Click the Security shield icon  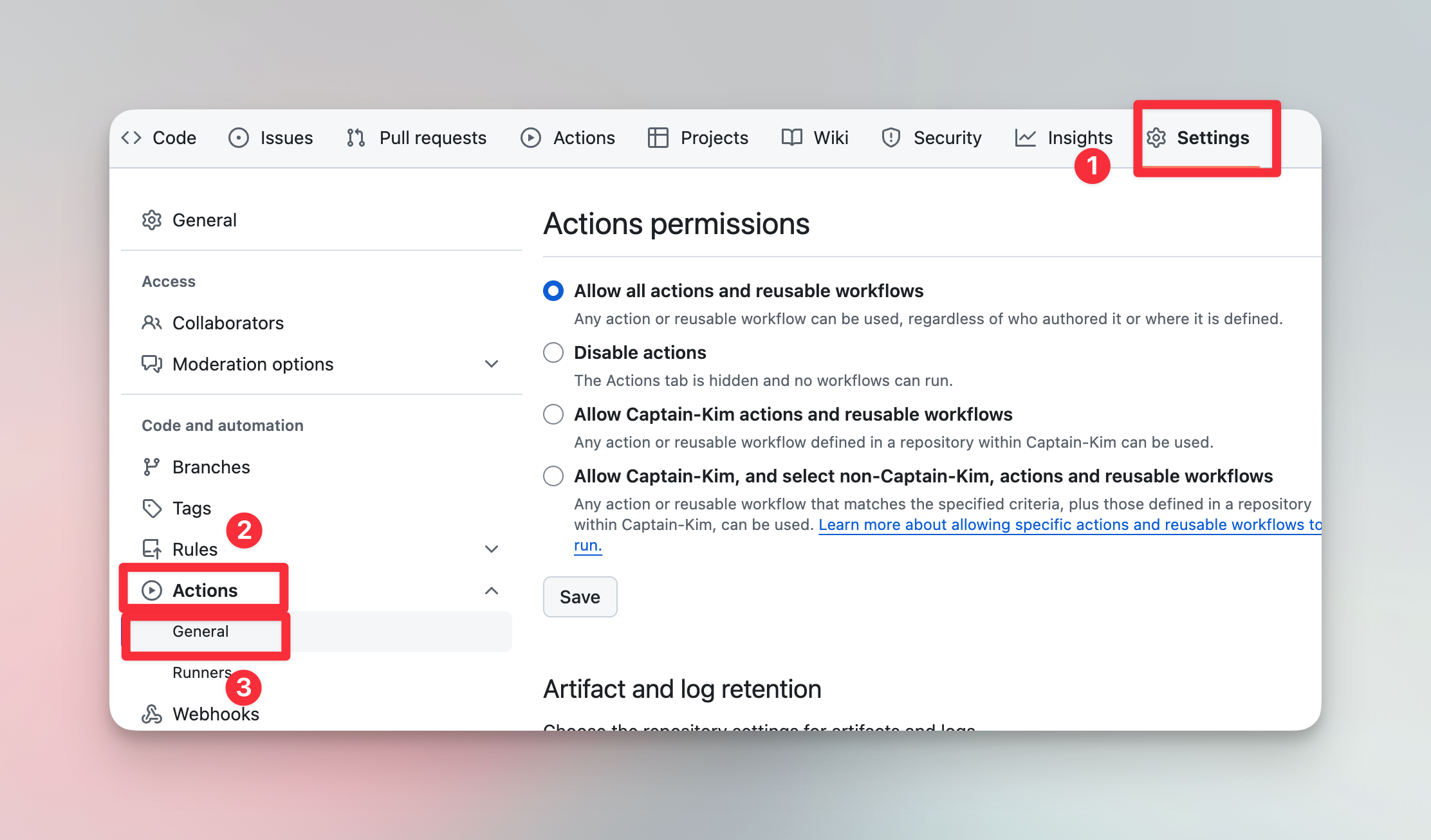click(891, 138)
